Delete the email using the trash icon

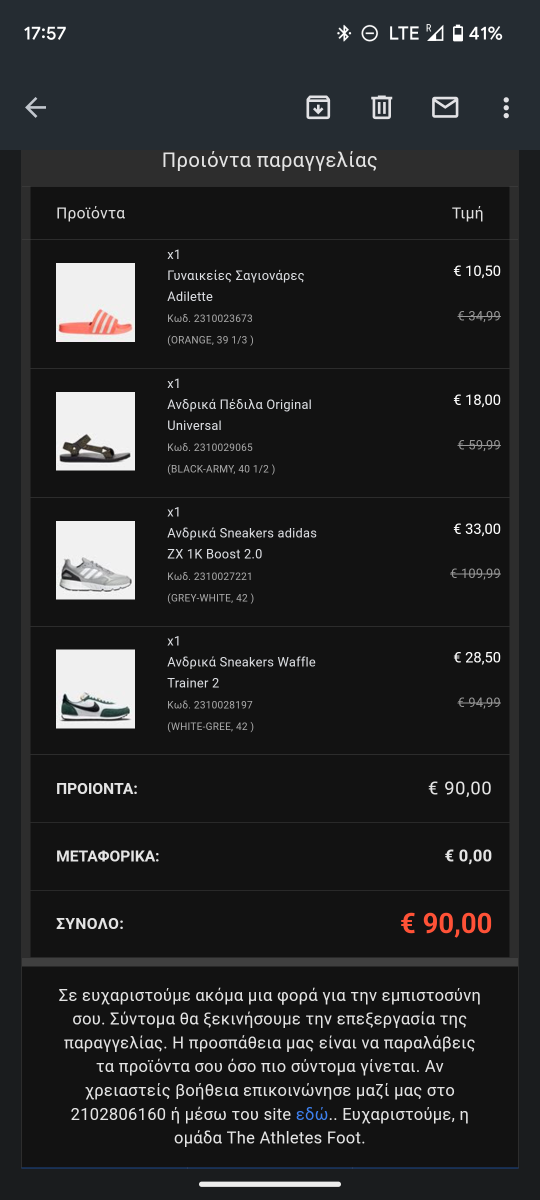coord(381,107)
